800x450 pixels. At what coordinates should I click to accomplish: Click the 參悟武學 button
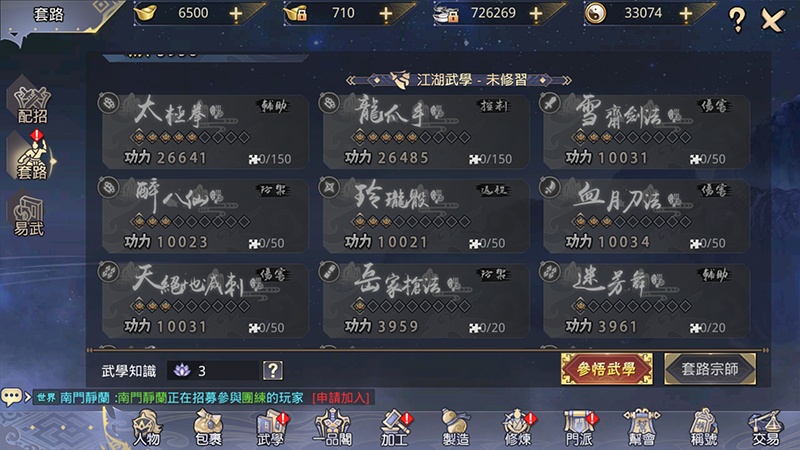607,368
